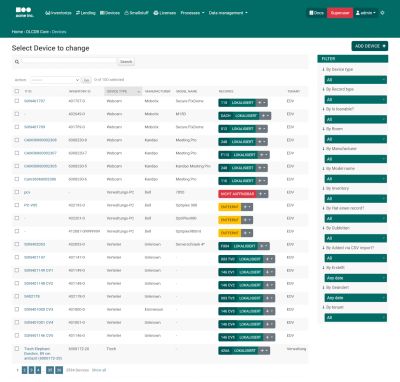Open the By Device type filter dropdown
Image resolution: width=400 pixels, height=382 pixels.
pyautogui.click(x=356, y=80)
